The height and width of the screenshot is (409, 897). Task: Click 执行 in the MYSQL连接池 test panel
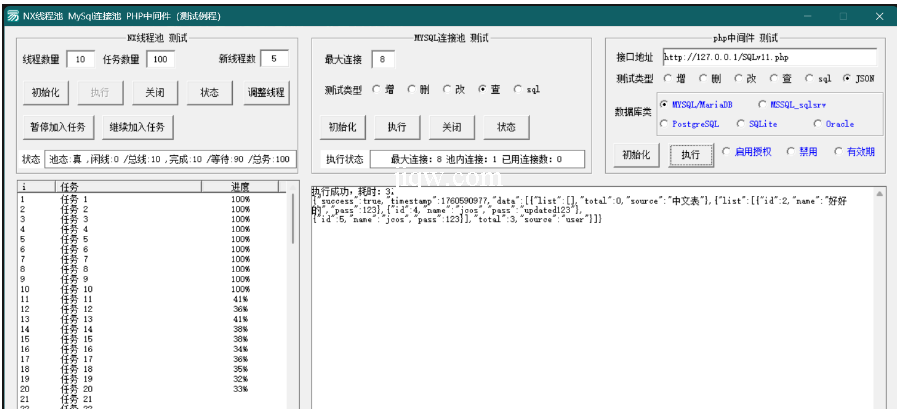click(397, 127)
